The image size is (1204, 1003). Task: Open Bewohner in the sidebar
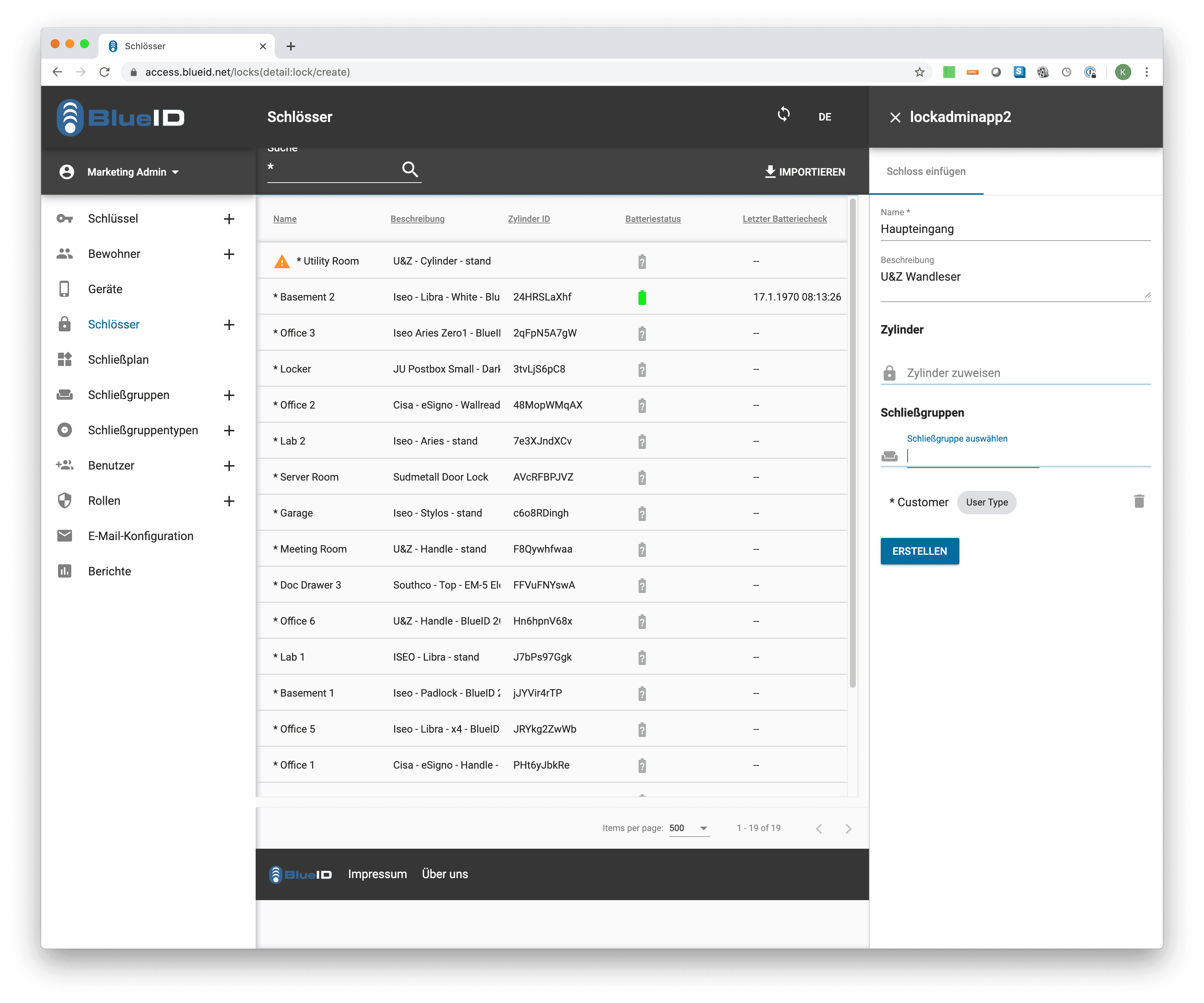click(114, 254)
